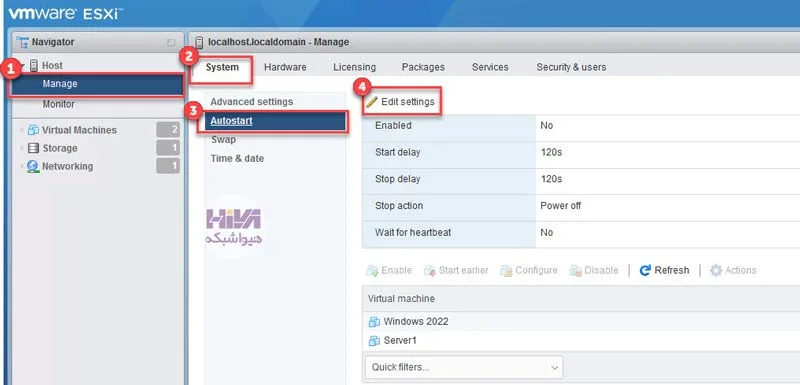Expand the Virtual Machines tree node
800x385 pixels.
point(21,131)
